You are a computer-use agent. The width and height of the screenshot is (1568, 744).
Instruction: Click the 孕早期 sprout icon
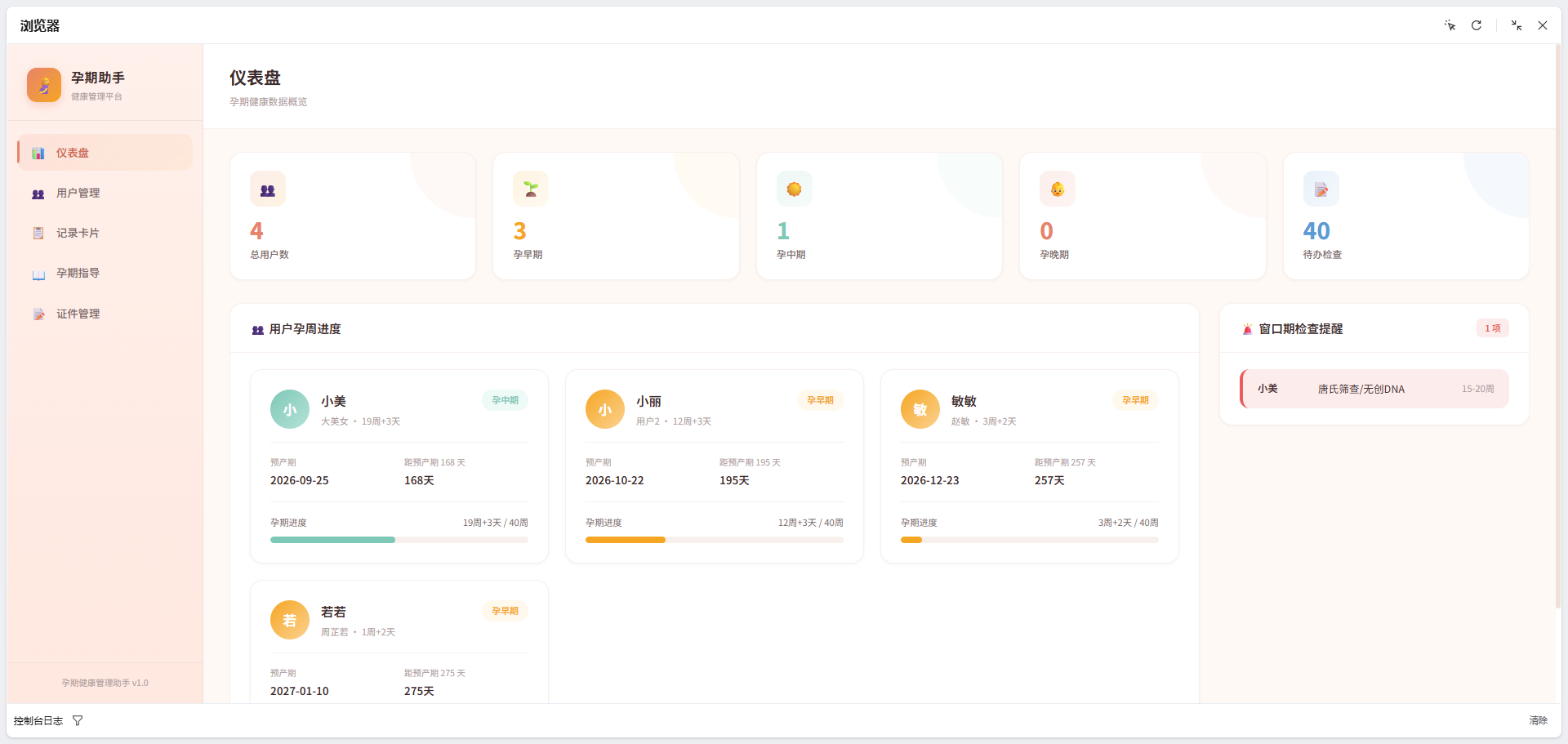(x=531, y=189)
